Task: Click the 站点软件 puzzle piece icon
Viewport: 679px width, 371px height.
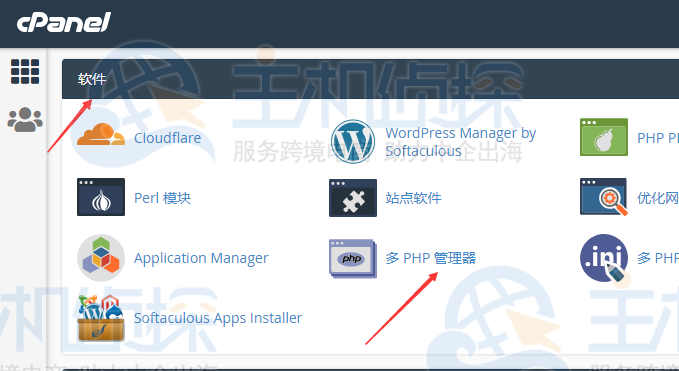Action: pyautogui.click(x=353, y=198)
